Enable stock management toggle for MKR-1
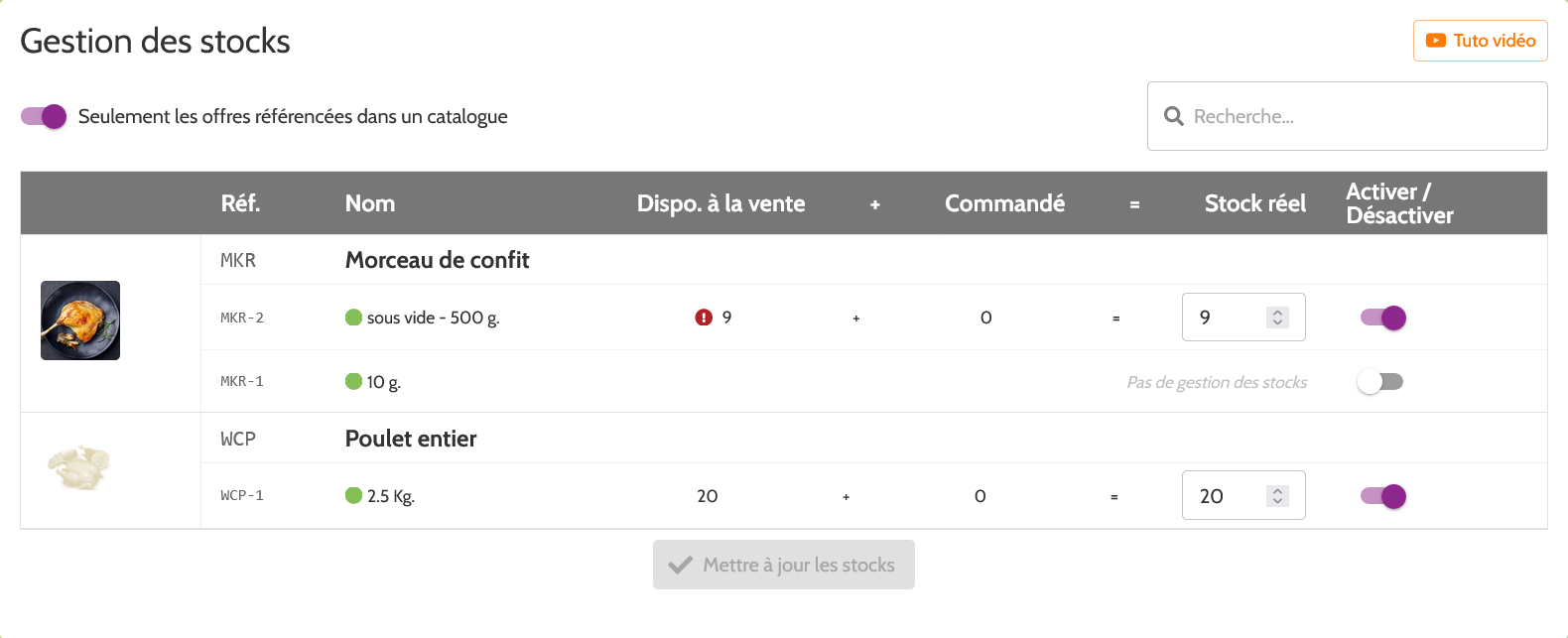Viewport: 1568px width, 638px height. point(1380,380)
